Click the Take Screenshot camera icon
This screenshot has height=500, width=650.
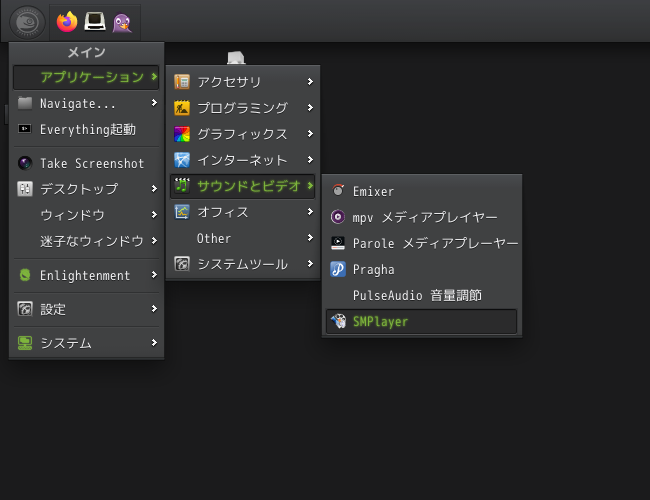[25, 163]
